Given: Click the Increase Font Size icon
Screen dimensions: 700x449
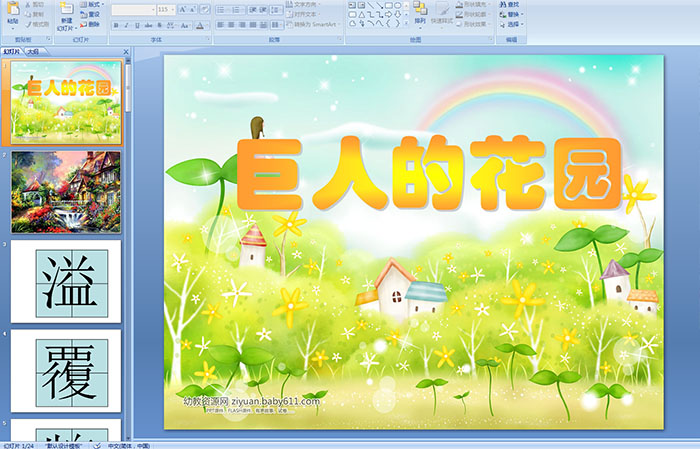Looking at the screenshot, I should click(183, 9).
